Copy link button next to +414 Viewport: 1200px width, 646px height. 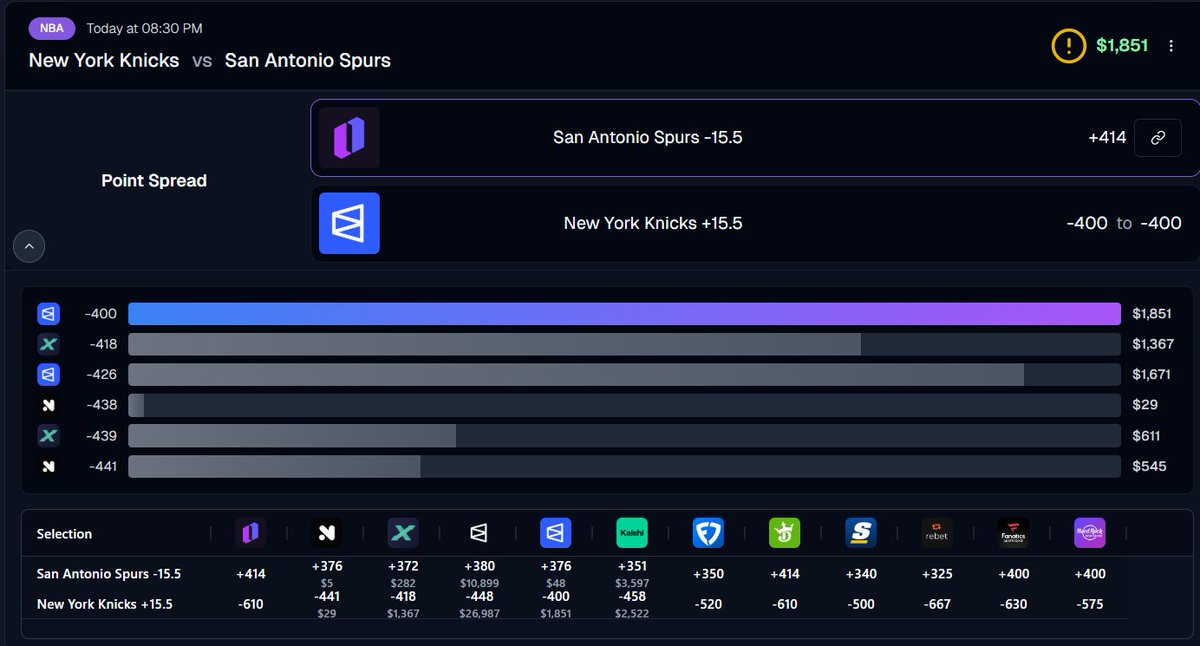click(x=1158, y=138)
